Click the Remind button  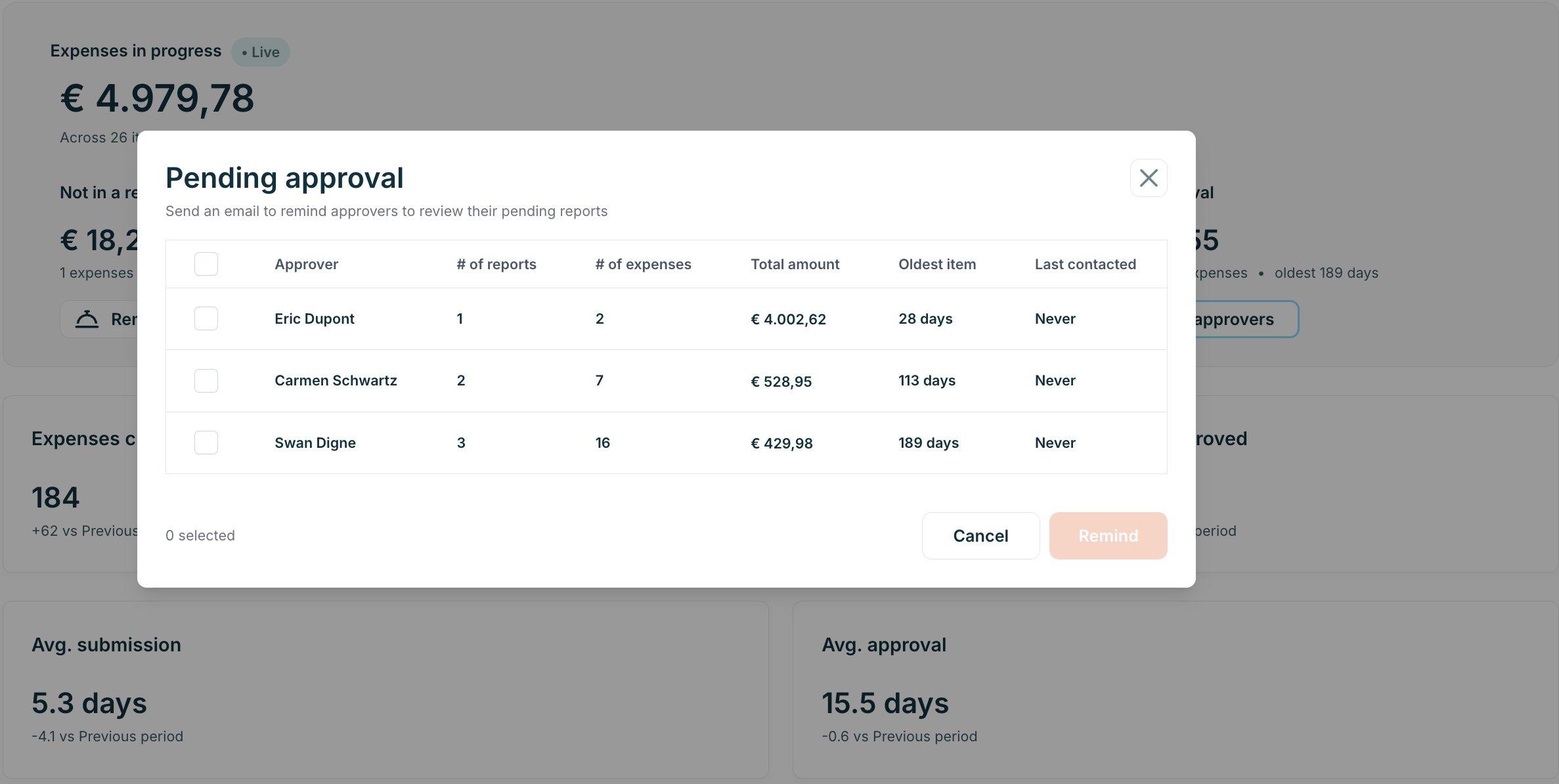point(1108,536)
